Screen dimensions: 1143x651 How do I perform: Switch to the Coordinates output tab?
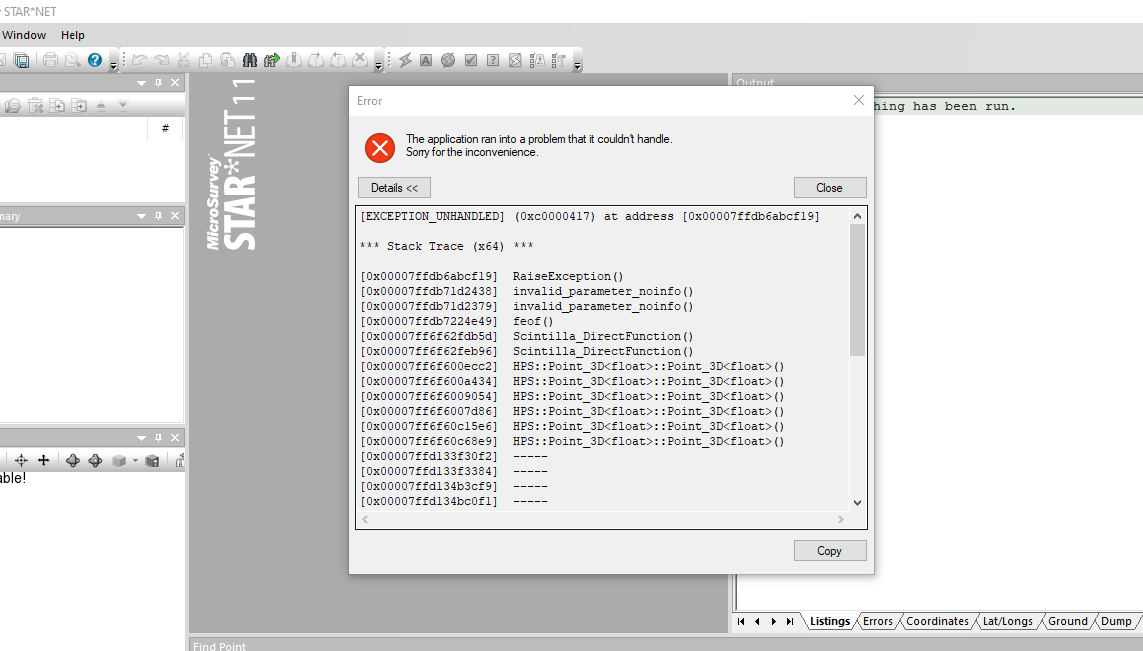coord(937,621)
